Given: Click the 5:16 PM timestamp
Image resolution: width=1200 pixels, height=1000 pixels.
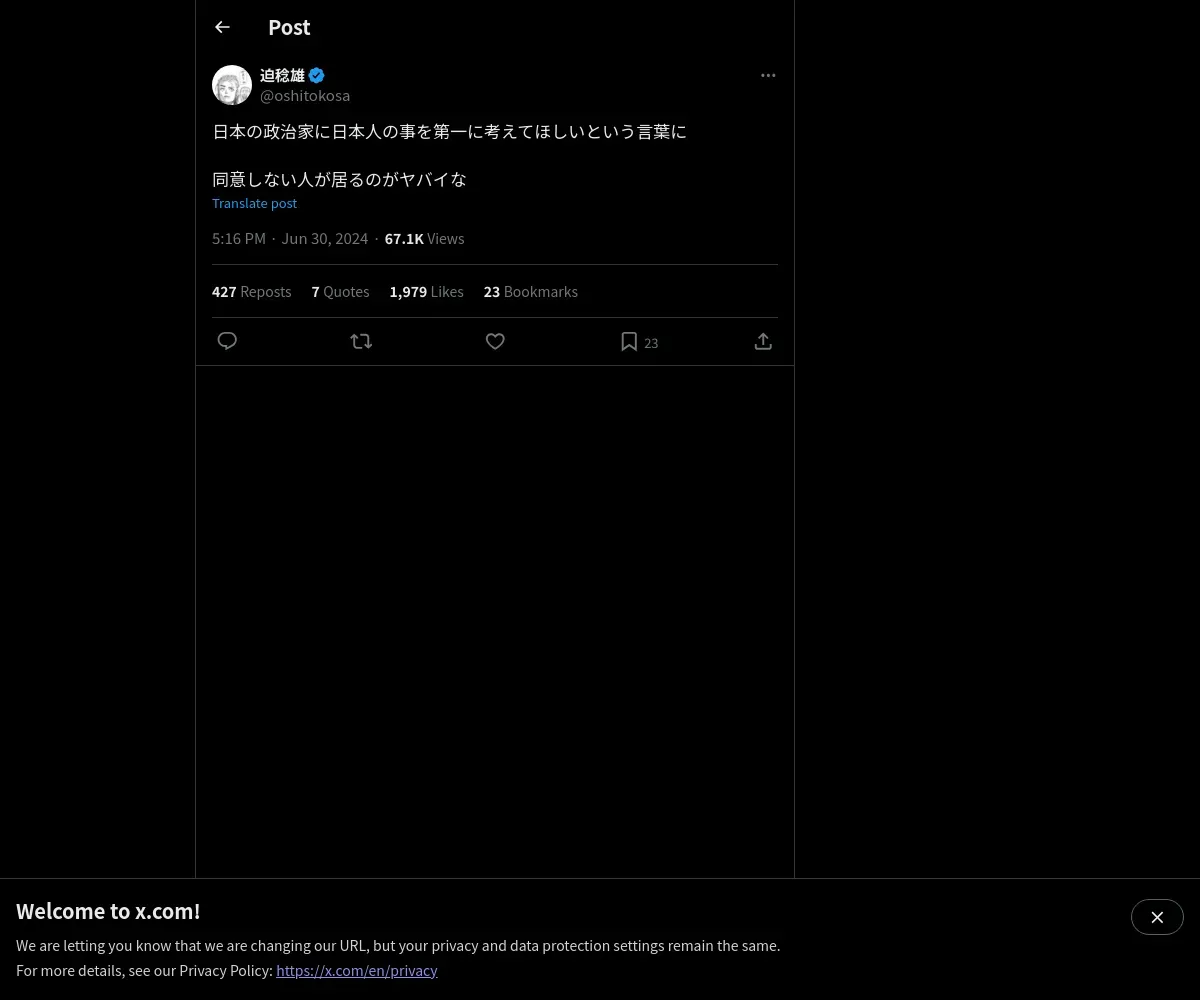Looking at the screenshot, I should click(x=239, y=238).
